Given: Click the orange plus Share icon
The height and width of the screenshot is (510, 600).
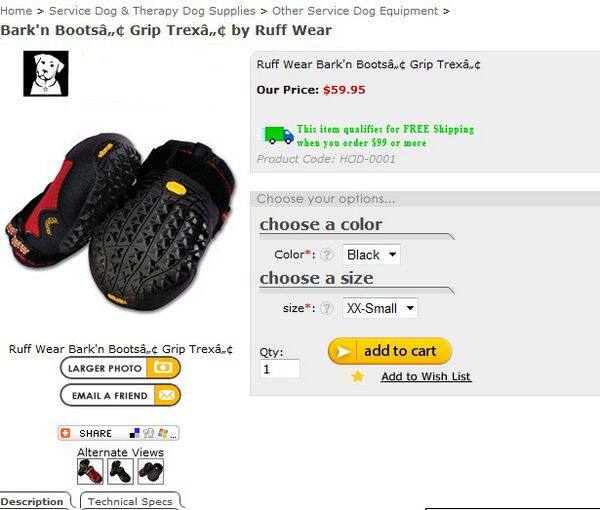Looking at the screenshot, I should (65, 433).
